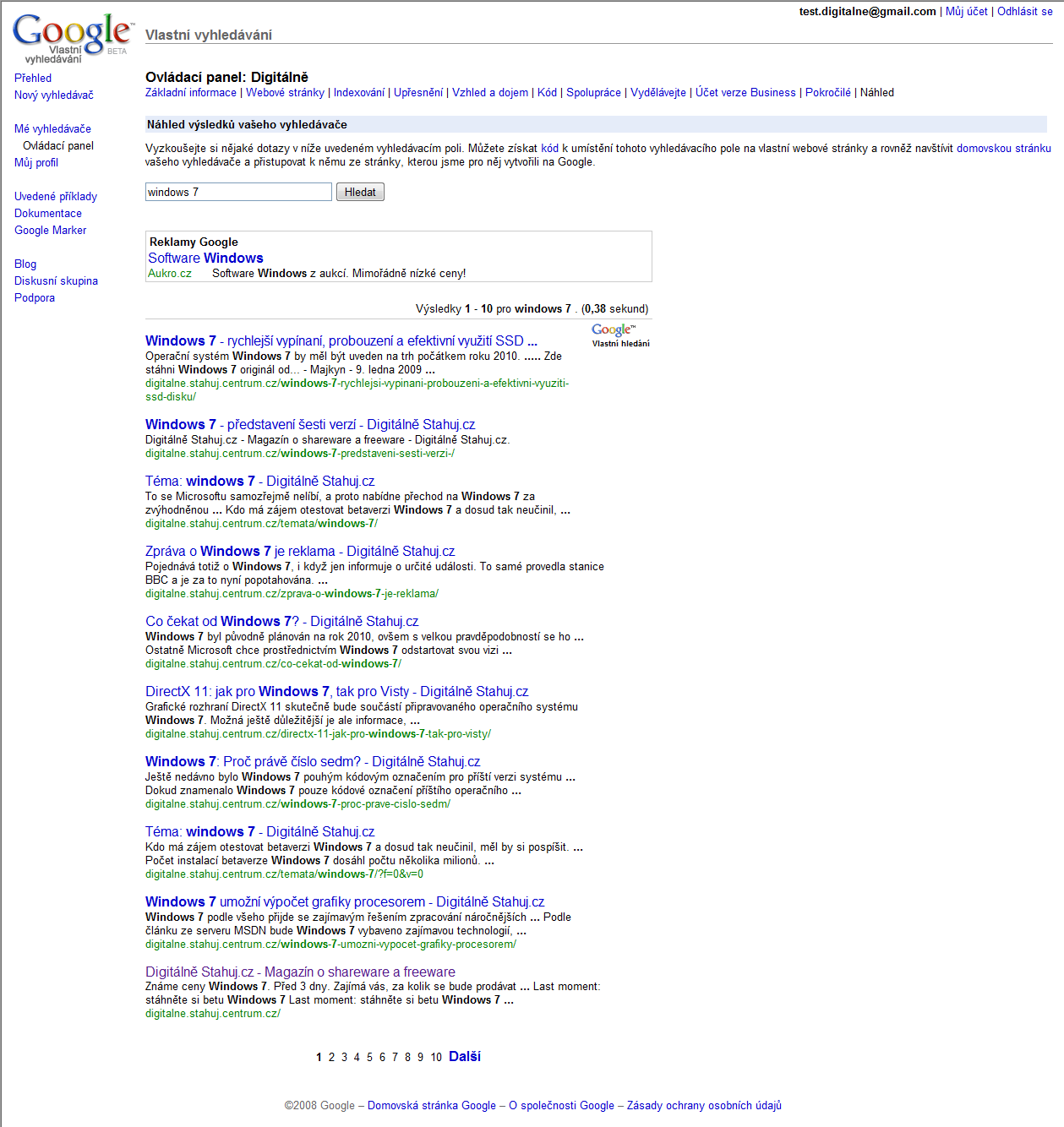Click Další for next results page
Viewport: 1064px width, 1127px height.
point(465,1056)
